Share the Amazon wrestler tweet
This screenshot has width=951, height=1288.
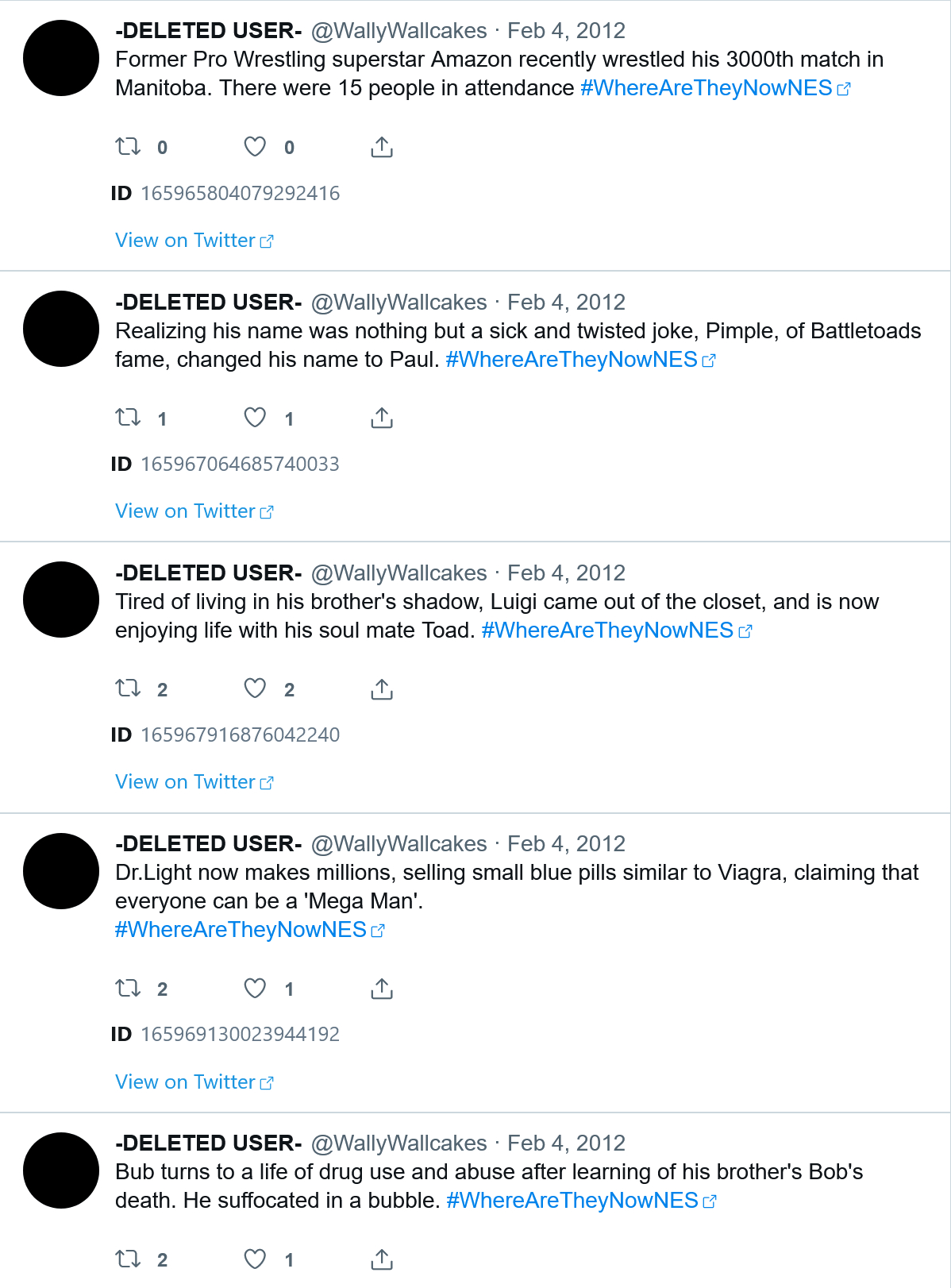(x=382, y=147)
